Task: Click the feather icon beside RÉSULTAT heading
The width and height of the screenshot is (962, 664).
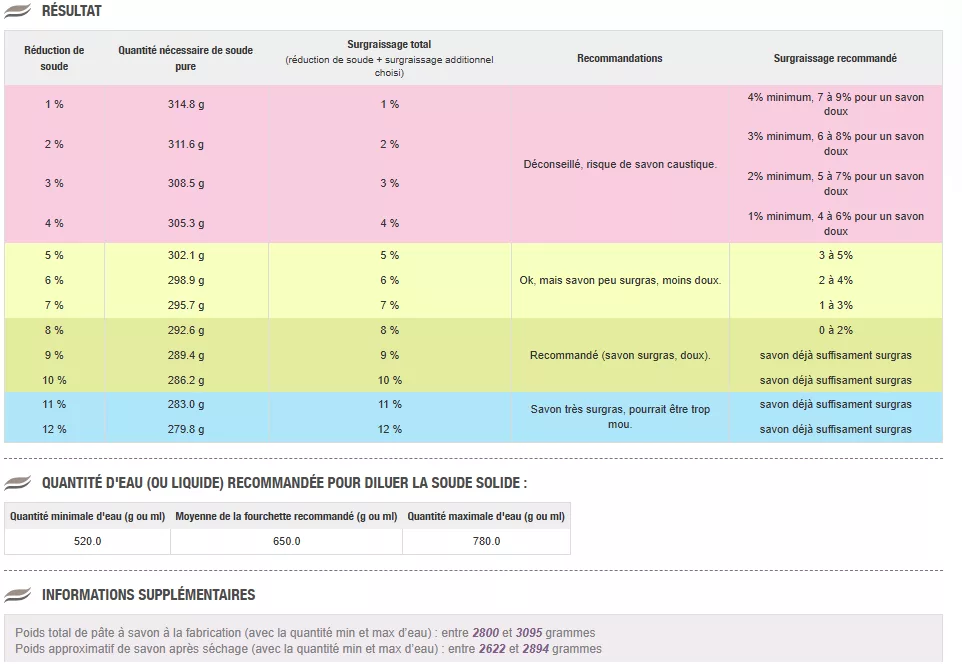Action: click(x=18, y=11)
